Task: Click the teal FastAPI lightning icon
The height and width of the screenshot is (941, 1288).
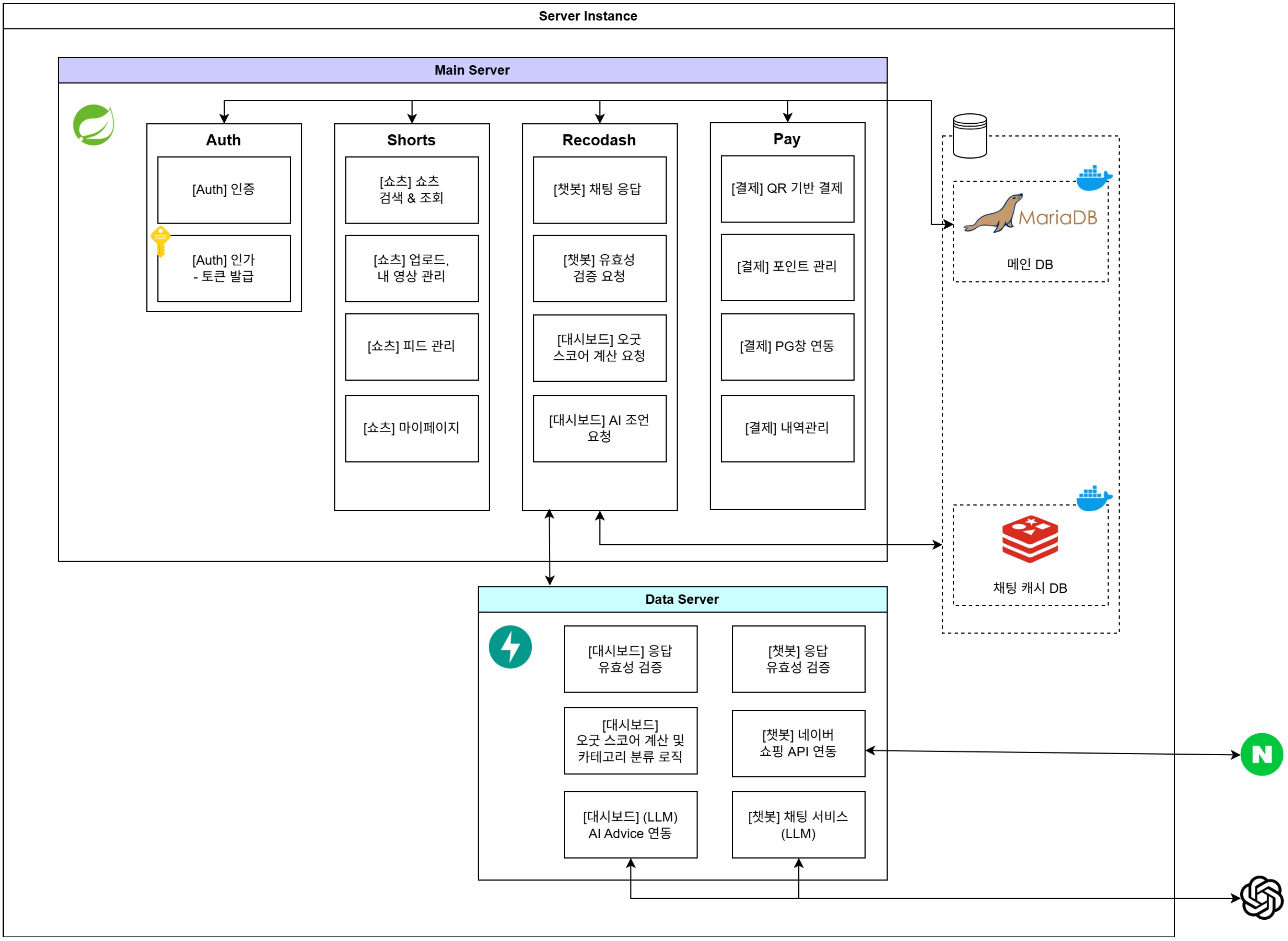Action: 510,647
